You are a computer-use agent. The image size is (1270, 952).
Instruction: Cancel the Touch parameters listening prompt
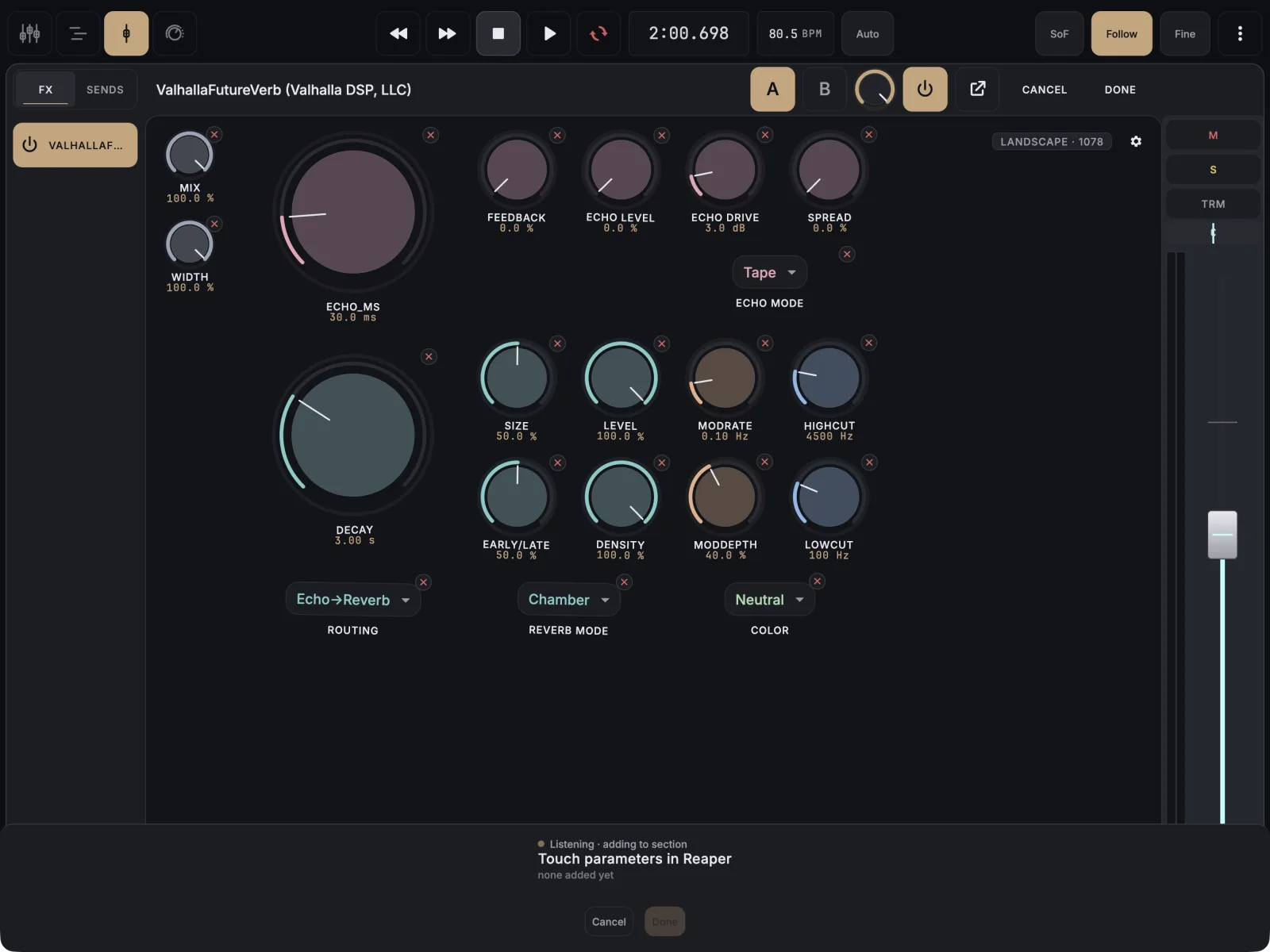(x=609, y=921)
